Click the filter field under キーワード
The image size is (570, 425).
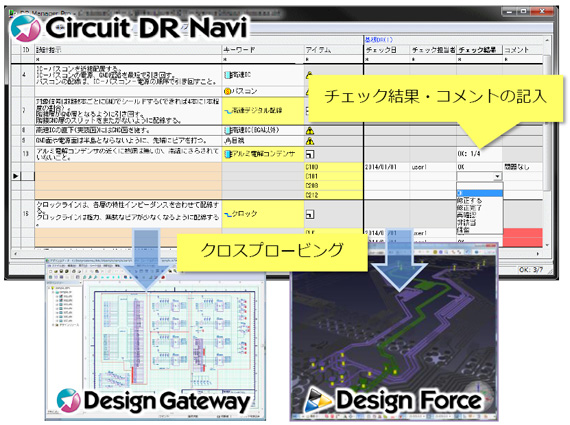click(x=262, y=59)
